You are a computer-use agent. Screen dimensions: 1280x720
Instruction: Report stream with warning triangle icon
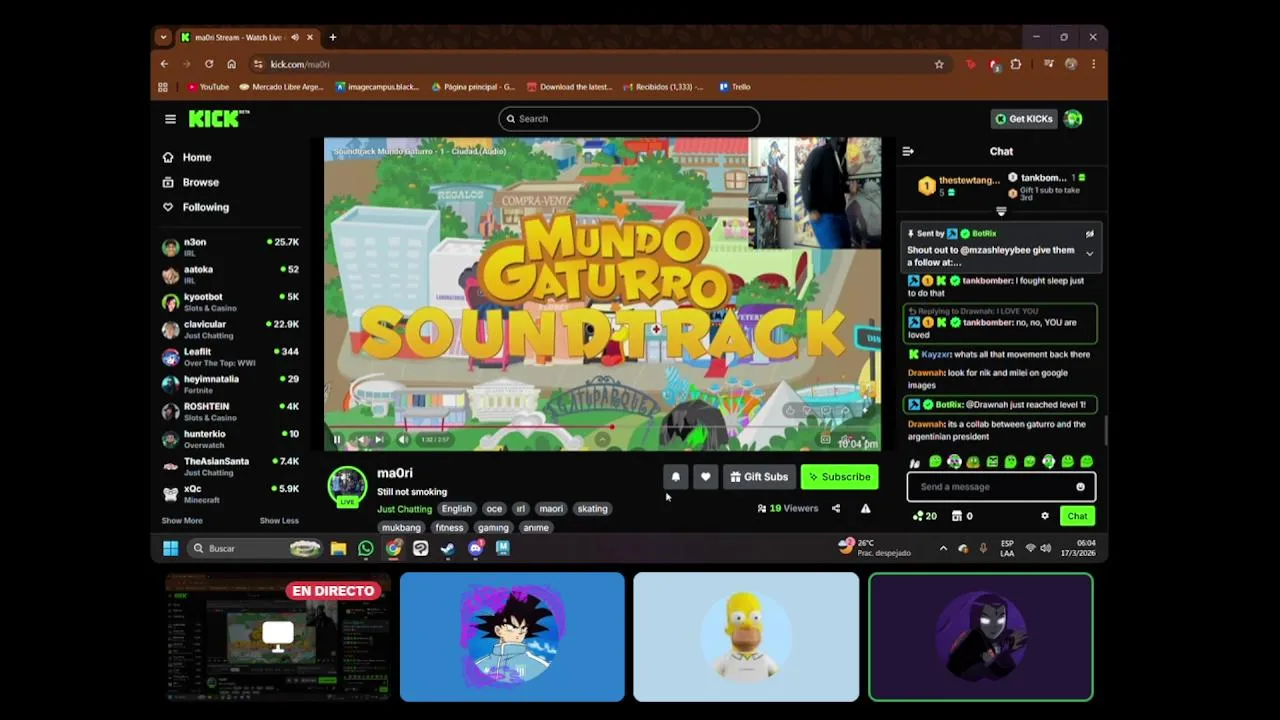pyautogui.click(x=866, y=508)
